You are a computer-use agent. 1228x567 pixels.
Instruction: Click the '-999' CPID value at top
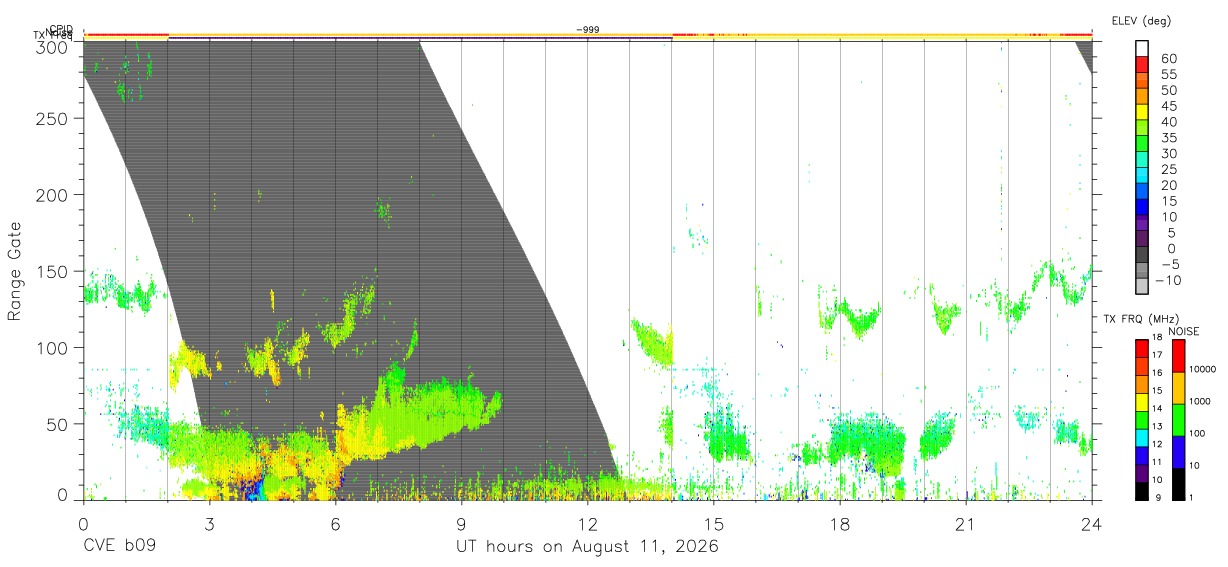tap(588, 30)
